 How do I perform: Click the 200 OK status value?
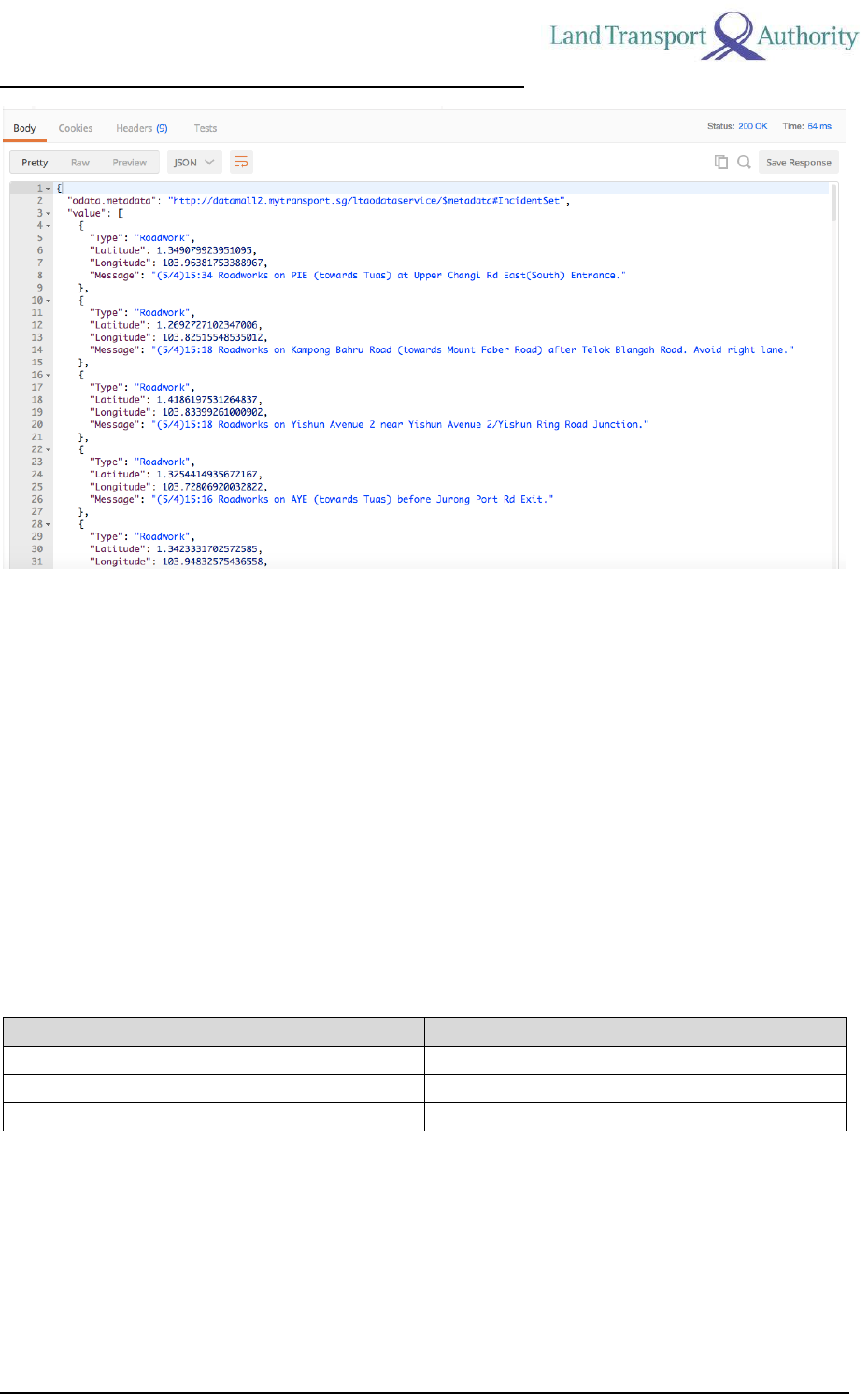click(753, 126)
